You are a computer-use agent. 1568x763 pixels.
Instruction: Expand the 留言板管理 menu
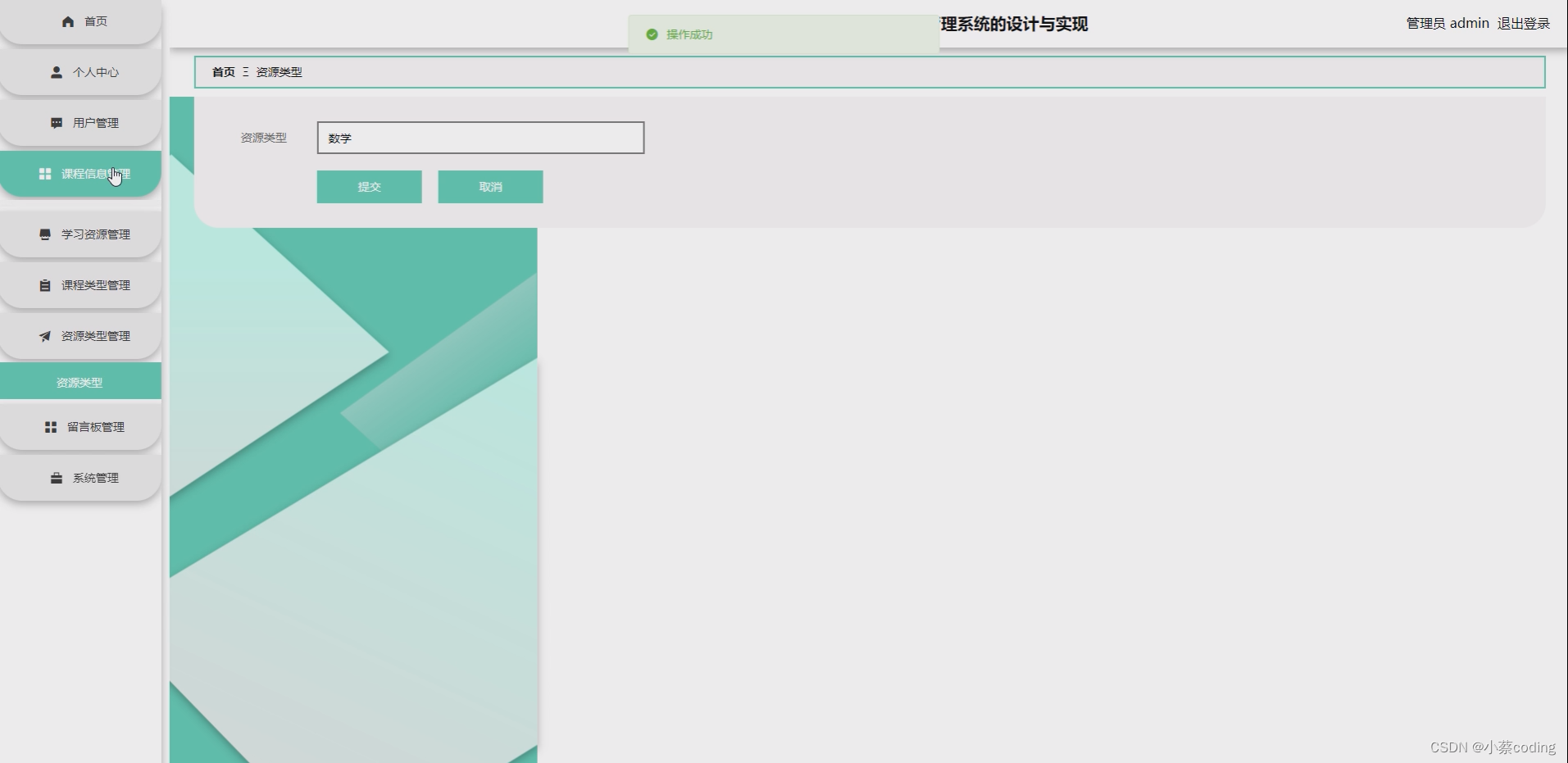80,427
